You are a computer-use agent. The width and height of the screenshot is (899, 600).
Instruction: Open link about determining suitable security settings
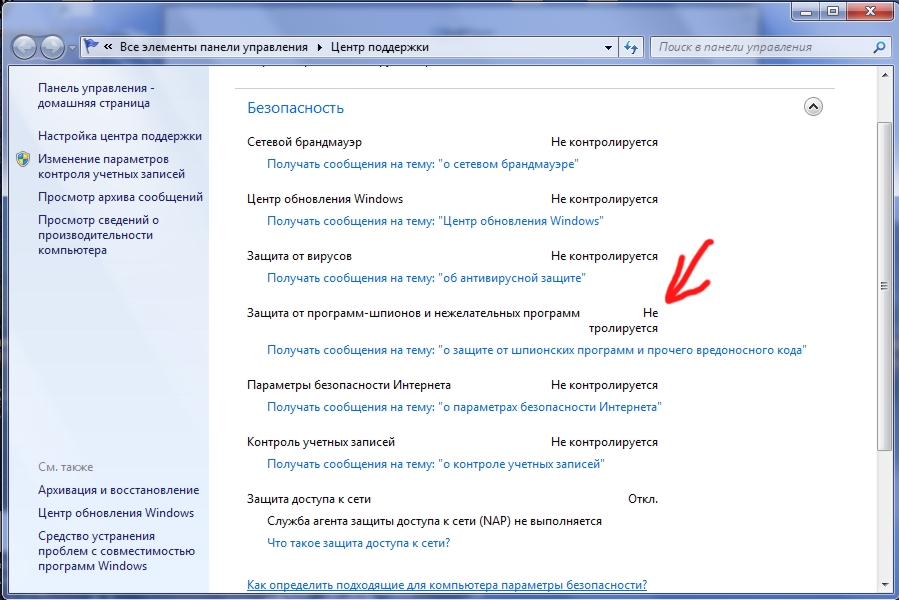pos(447,585)
